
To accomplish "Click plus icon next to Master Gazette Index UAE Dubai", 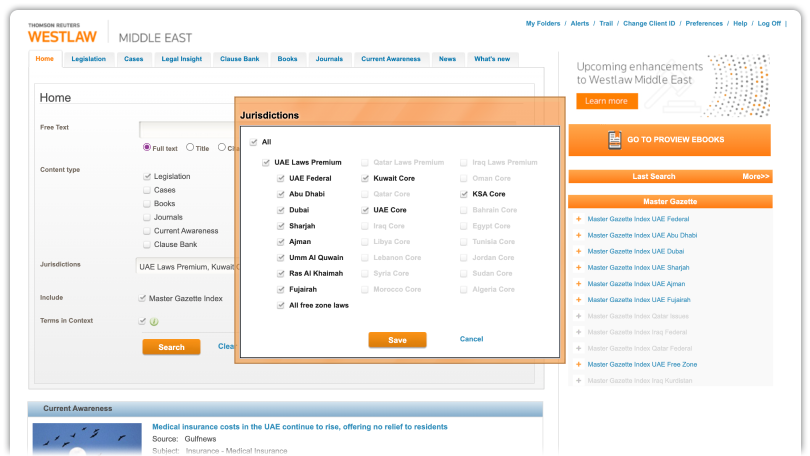I will pos(578,251).
